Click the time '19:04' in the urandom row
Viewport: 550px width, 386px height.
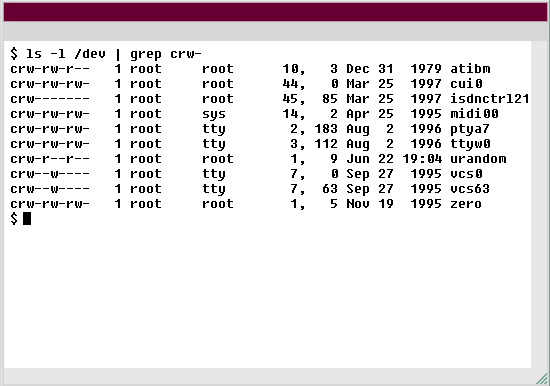pyautogui.click(x=422, y=159)
